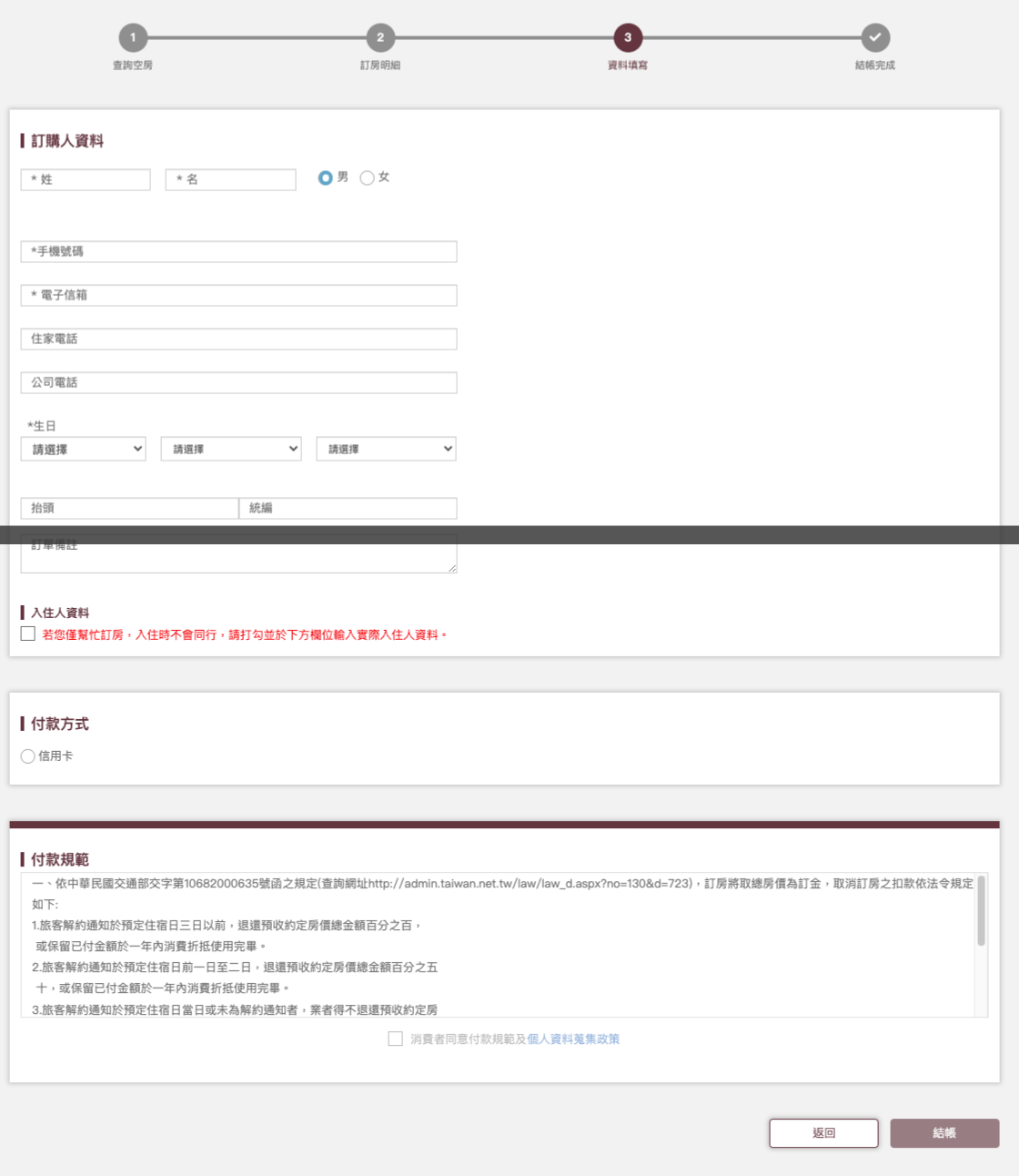Click the 統編 input field
Viewport: 1019px width, 1176px height.
(348, 508)
